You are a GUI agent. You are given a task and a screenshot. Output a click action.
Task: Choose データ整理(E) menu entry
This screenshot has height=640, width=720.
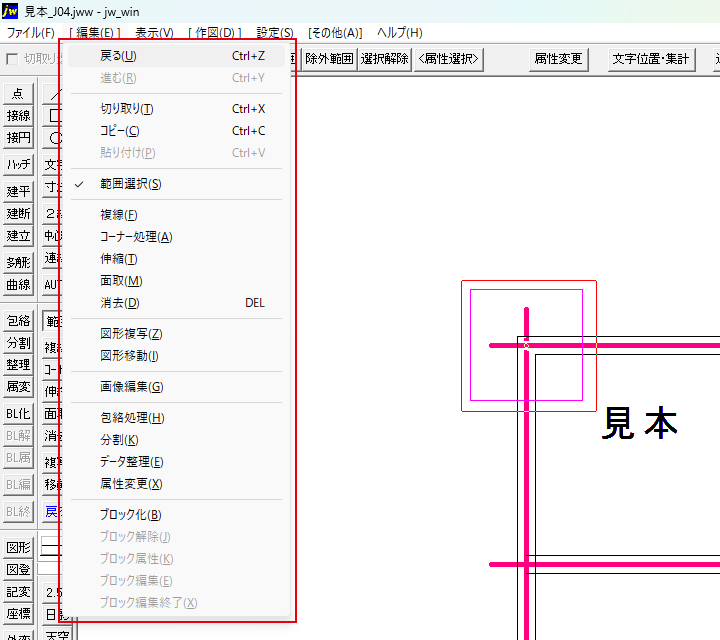tap(176, 462)
